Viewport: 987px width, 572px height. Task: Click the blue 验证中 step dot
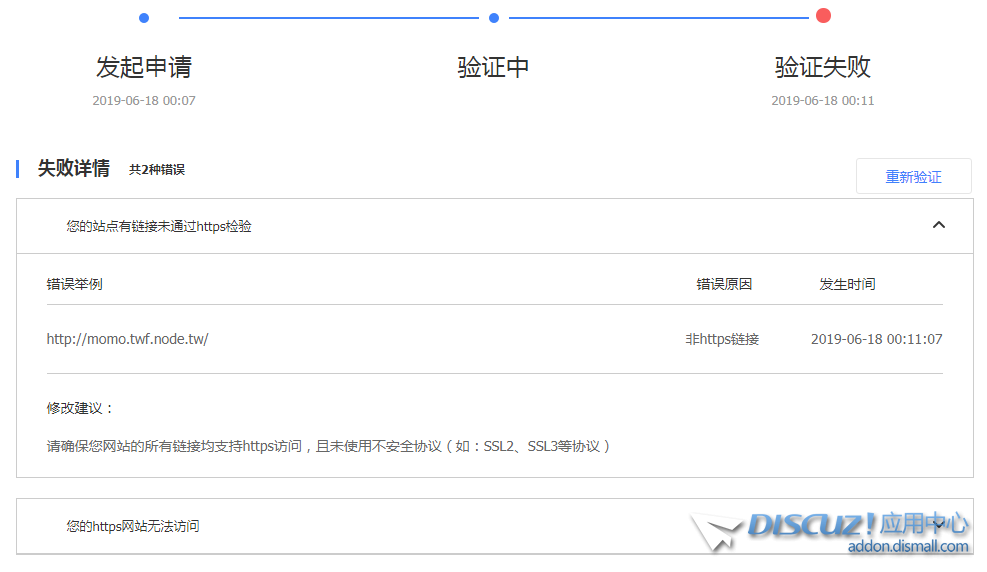[493, 18]
